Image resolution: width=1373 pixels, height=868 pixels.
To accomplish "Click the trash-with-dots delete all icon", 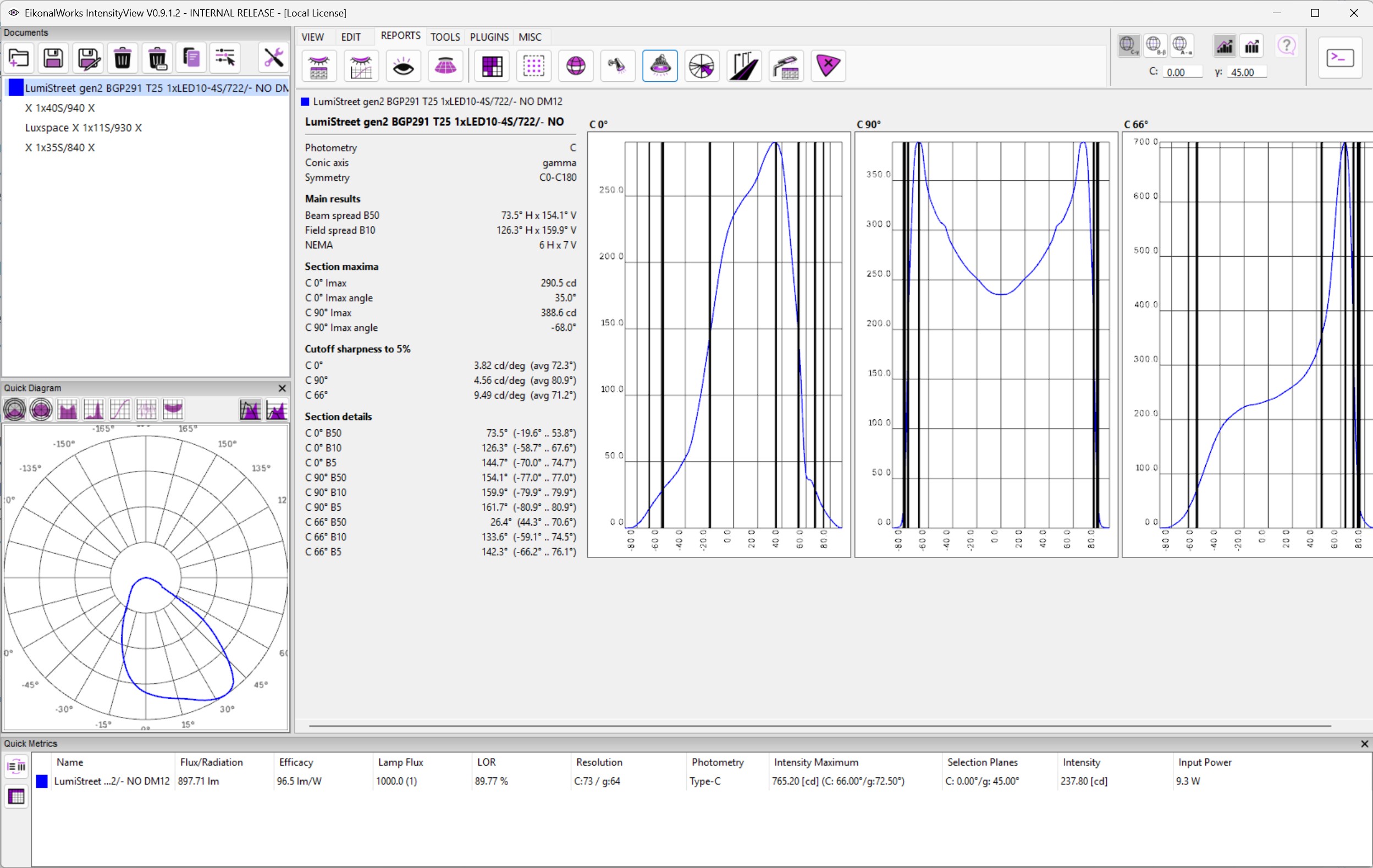I will [x=157, y=58].
